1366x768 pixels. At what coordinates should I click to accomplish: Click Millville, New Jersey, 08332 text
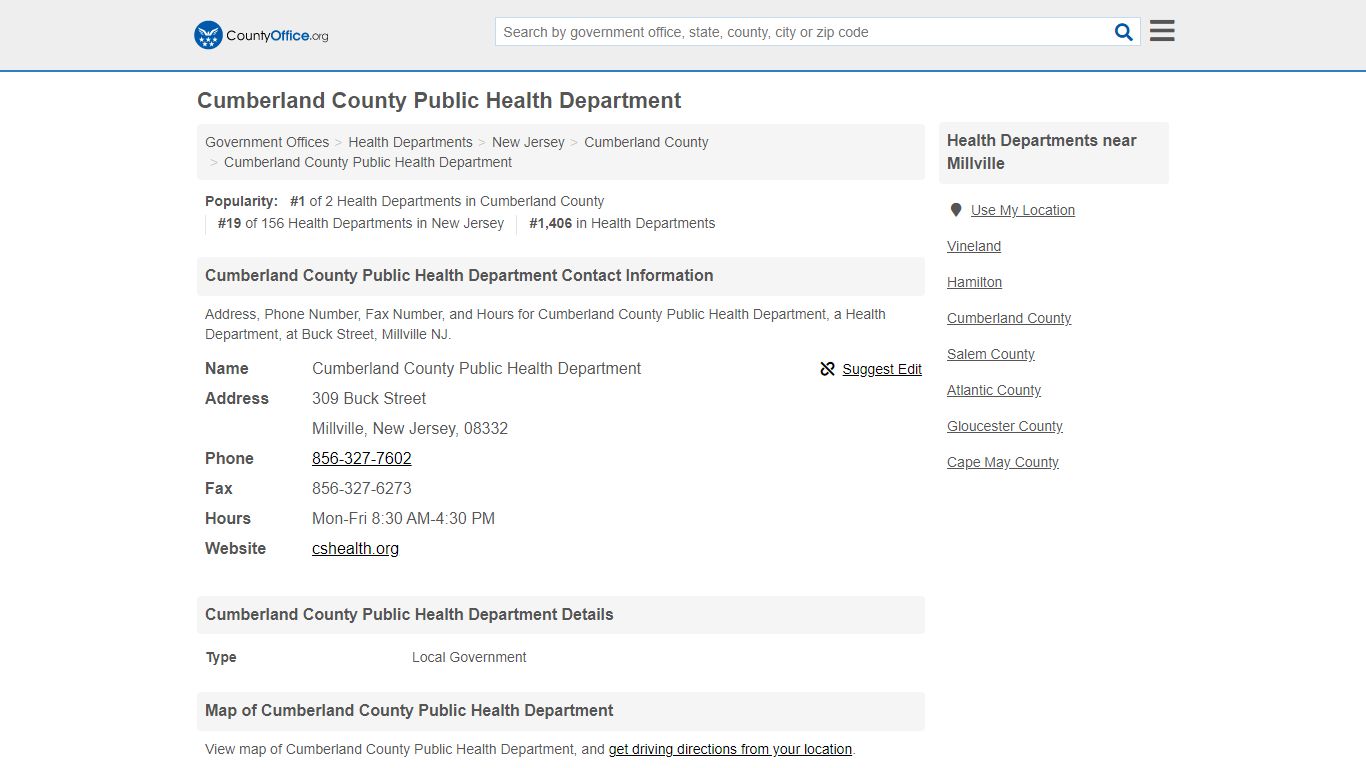[x=410, y=428]
